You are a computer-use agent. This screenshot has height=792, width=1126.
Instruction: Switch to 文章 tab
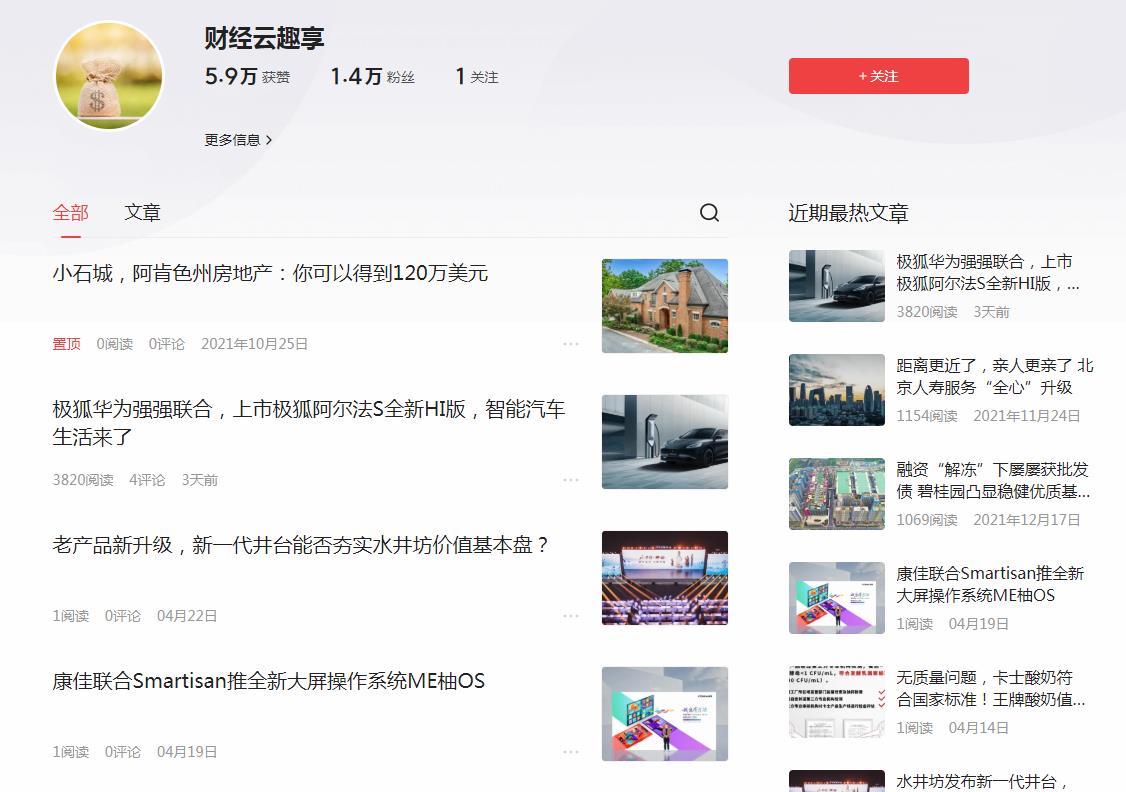coord(142,213)
